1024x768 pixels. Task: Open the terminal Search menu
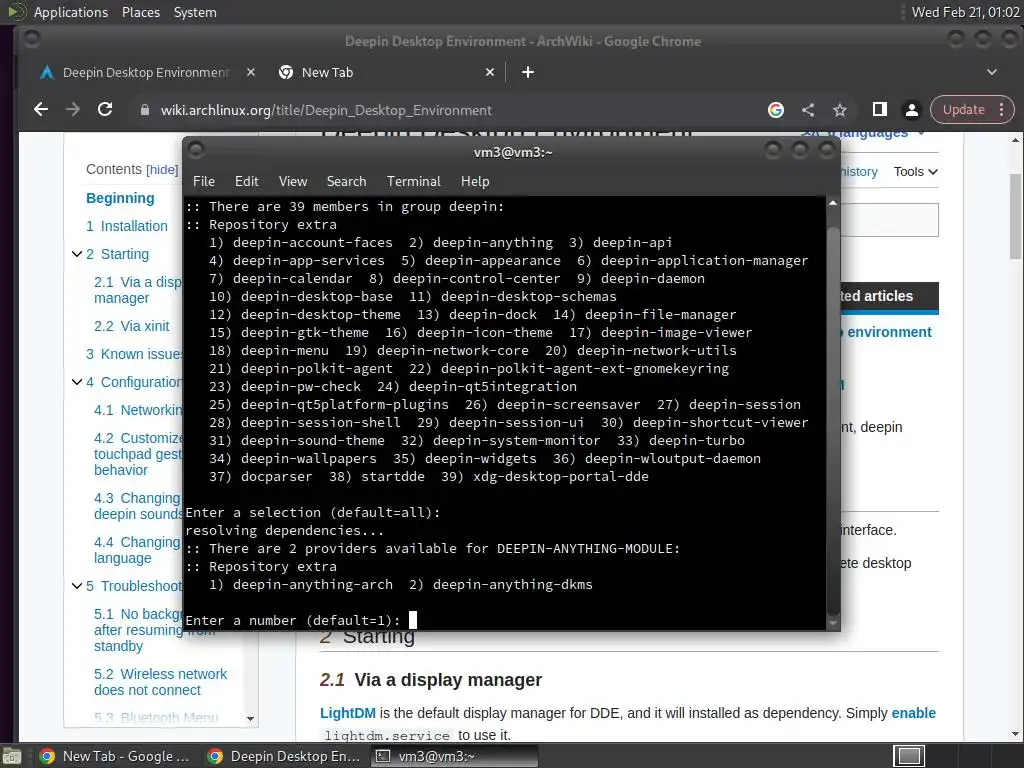click(346, 182)
